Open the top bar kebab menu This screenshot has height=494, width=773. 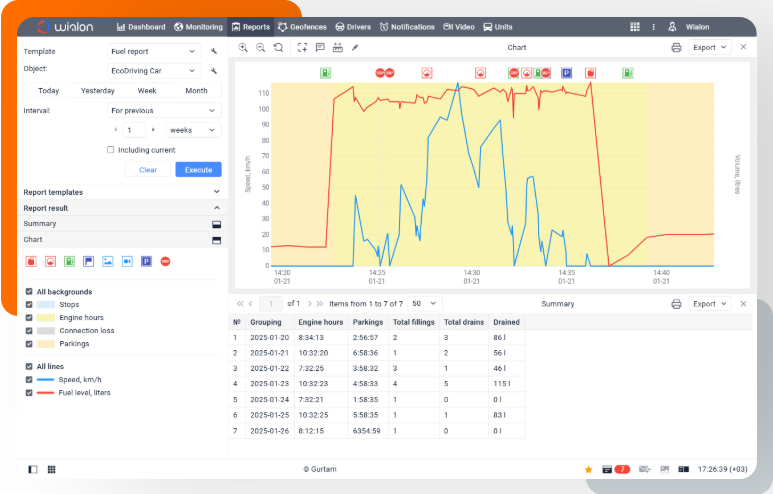coord(654,27)
